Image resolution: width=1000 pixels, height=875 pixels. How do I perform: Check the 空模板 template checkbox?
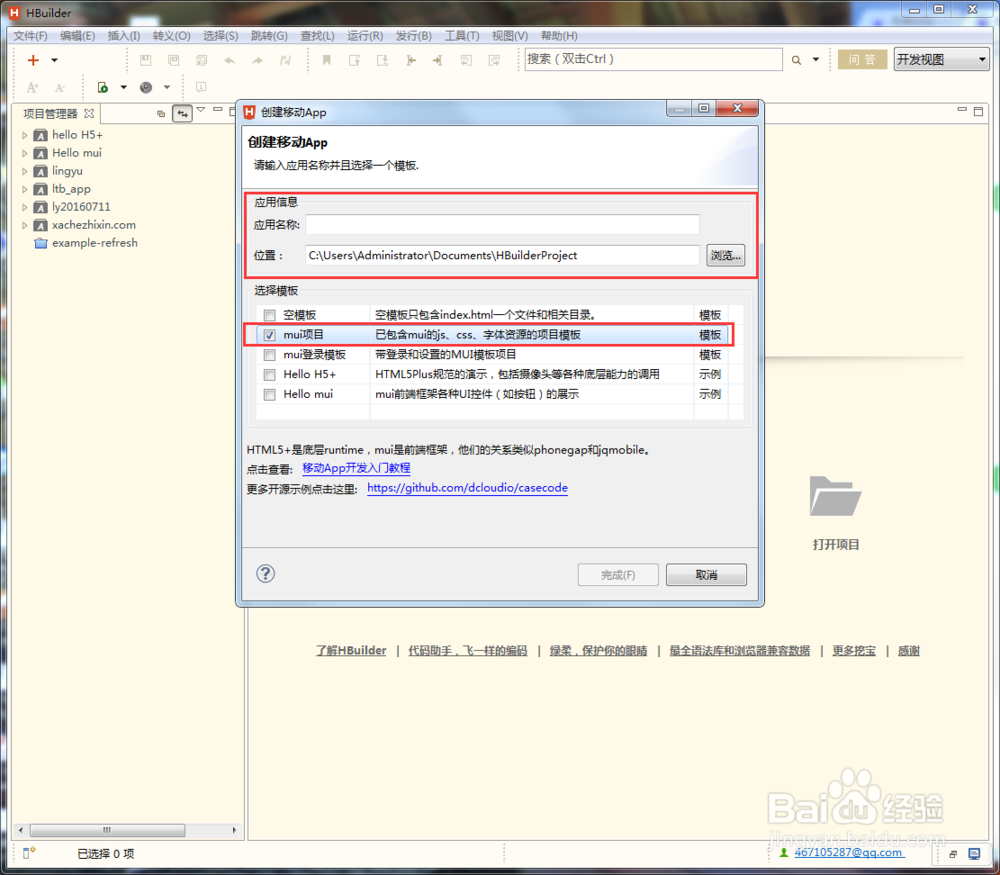pos(270,315)
